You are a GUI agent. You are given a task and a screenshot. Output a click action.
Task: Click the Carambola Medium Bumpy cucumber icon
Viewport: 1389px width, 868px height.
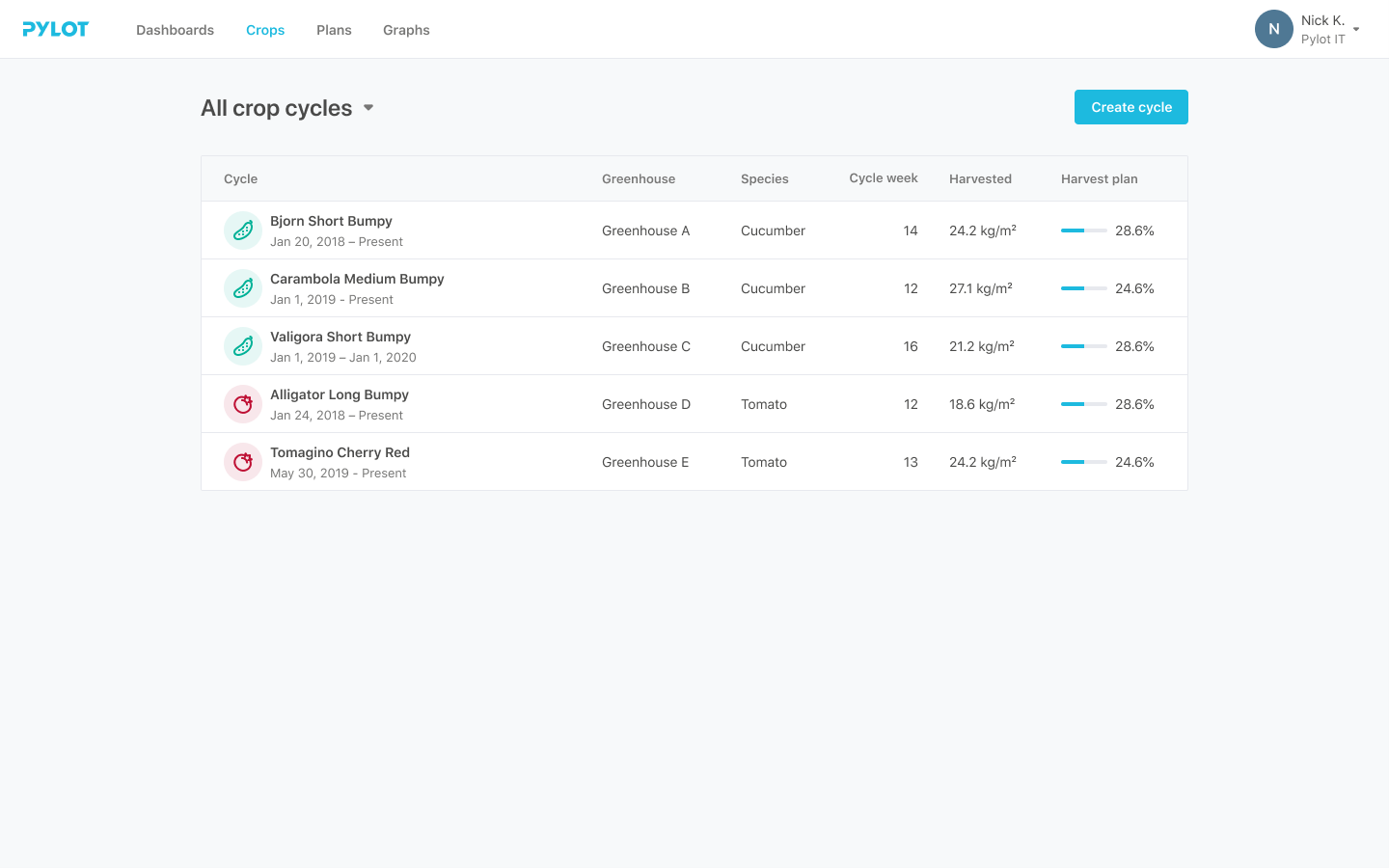click(243, 288)
